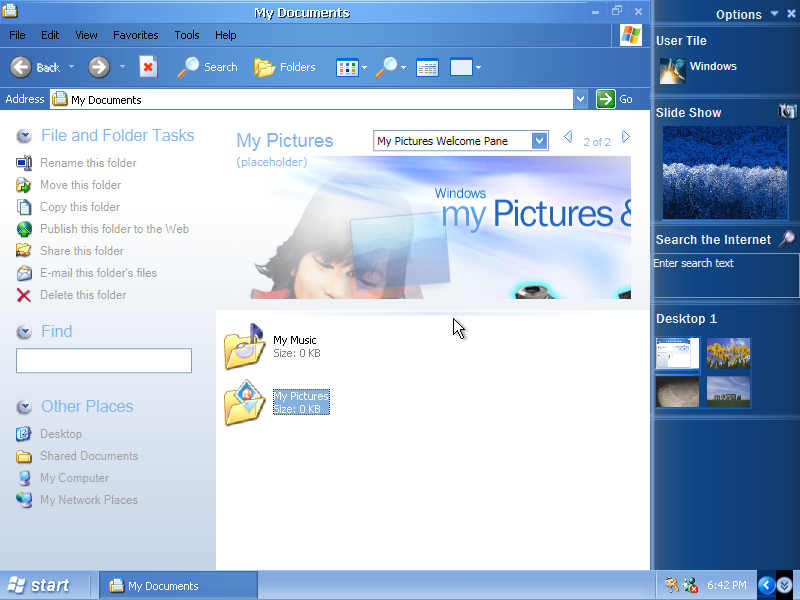
Task: Go to Desktop under Other Places
Action: tap(61, 434)
